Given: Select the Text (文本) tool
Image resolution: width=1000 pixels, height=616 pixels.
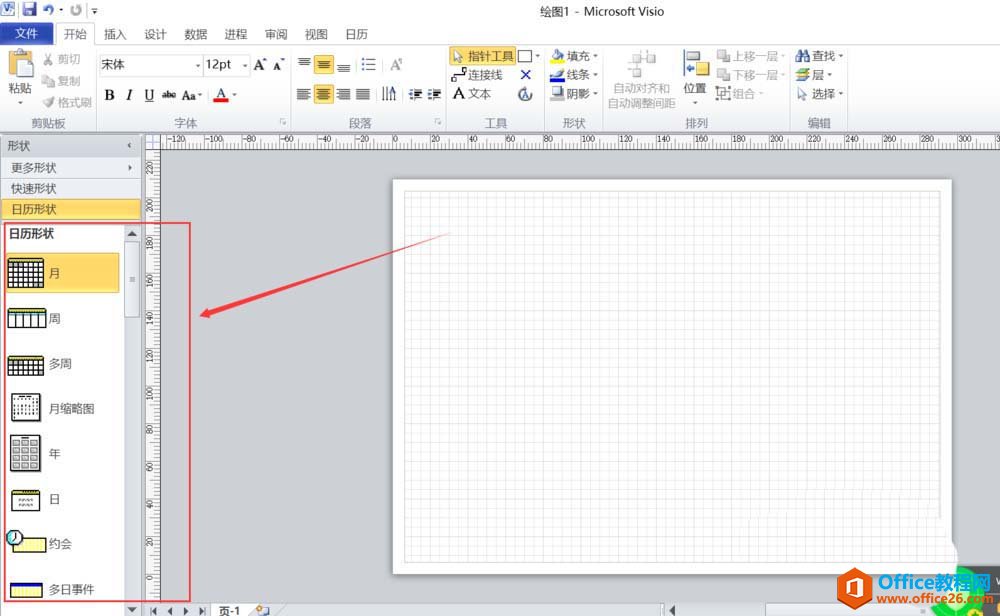Looking at the screenshot, I should click(x=472, y=94).
